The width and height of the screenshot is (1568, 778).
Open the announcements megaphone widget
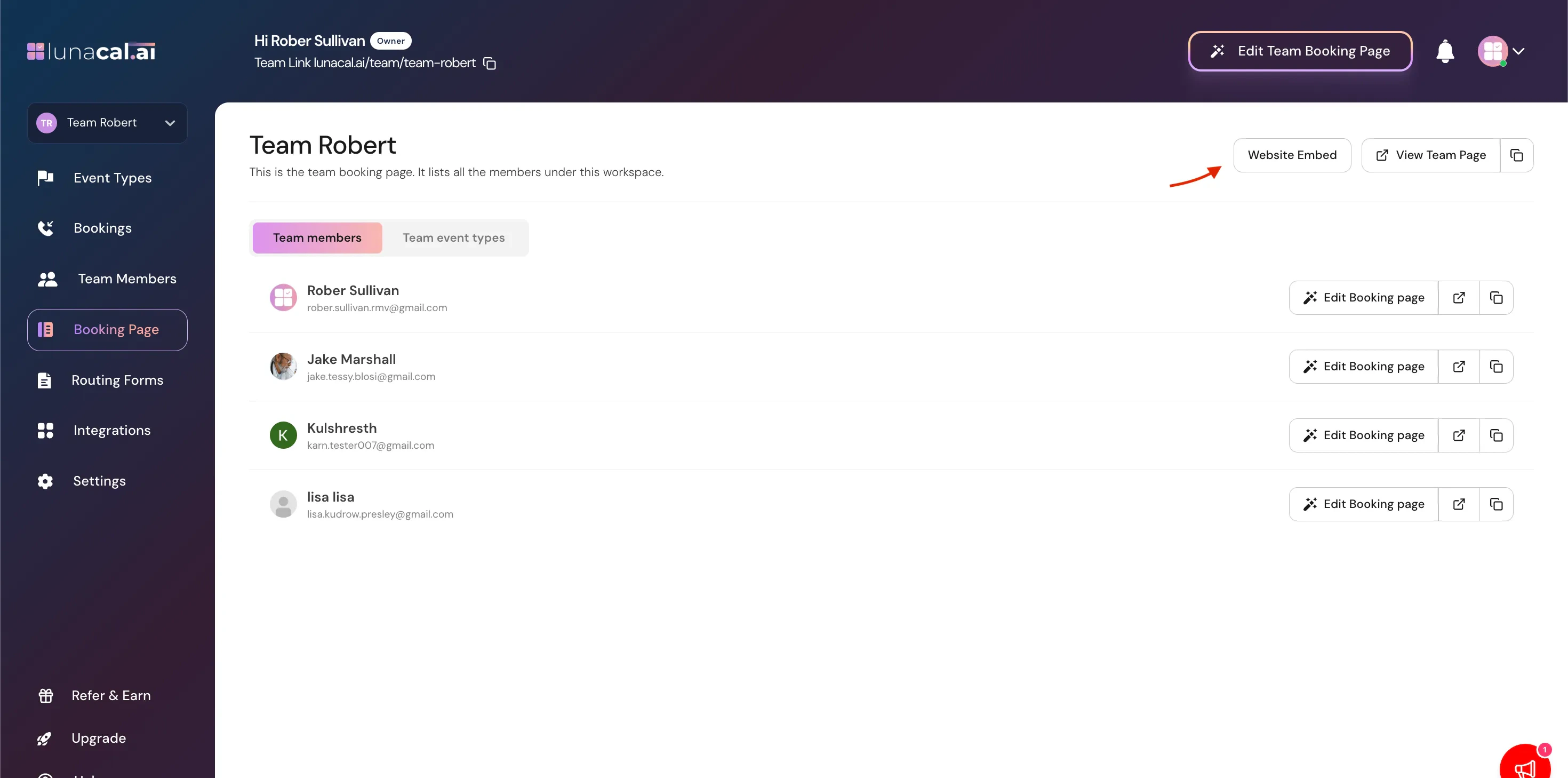point(1524,765)
